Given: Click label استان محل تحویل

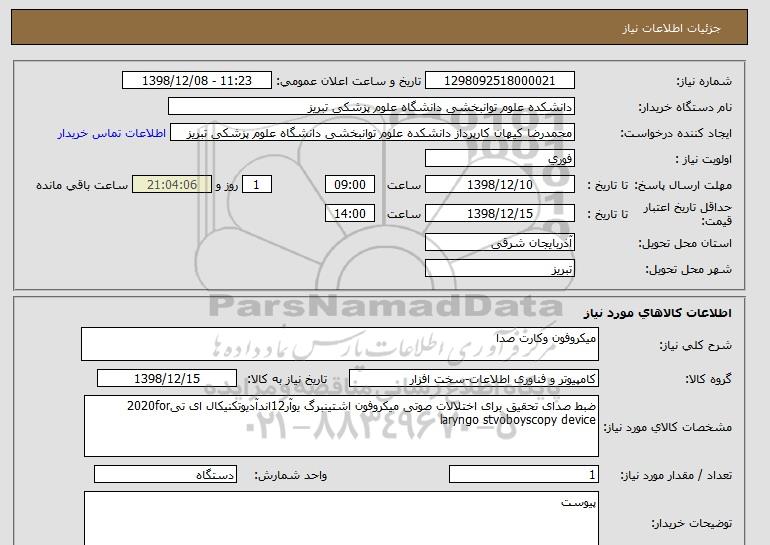Looking at the screenshot, I should (x=685, y=244).
